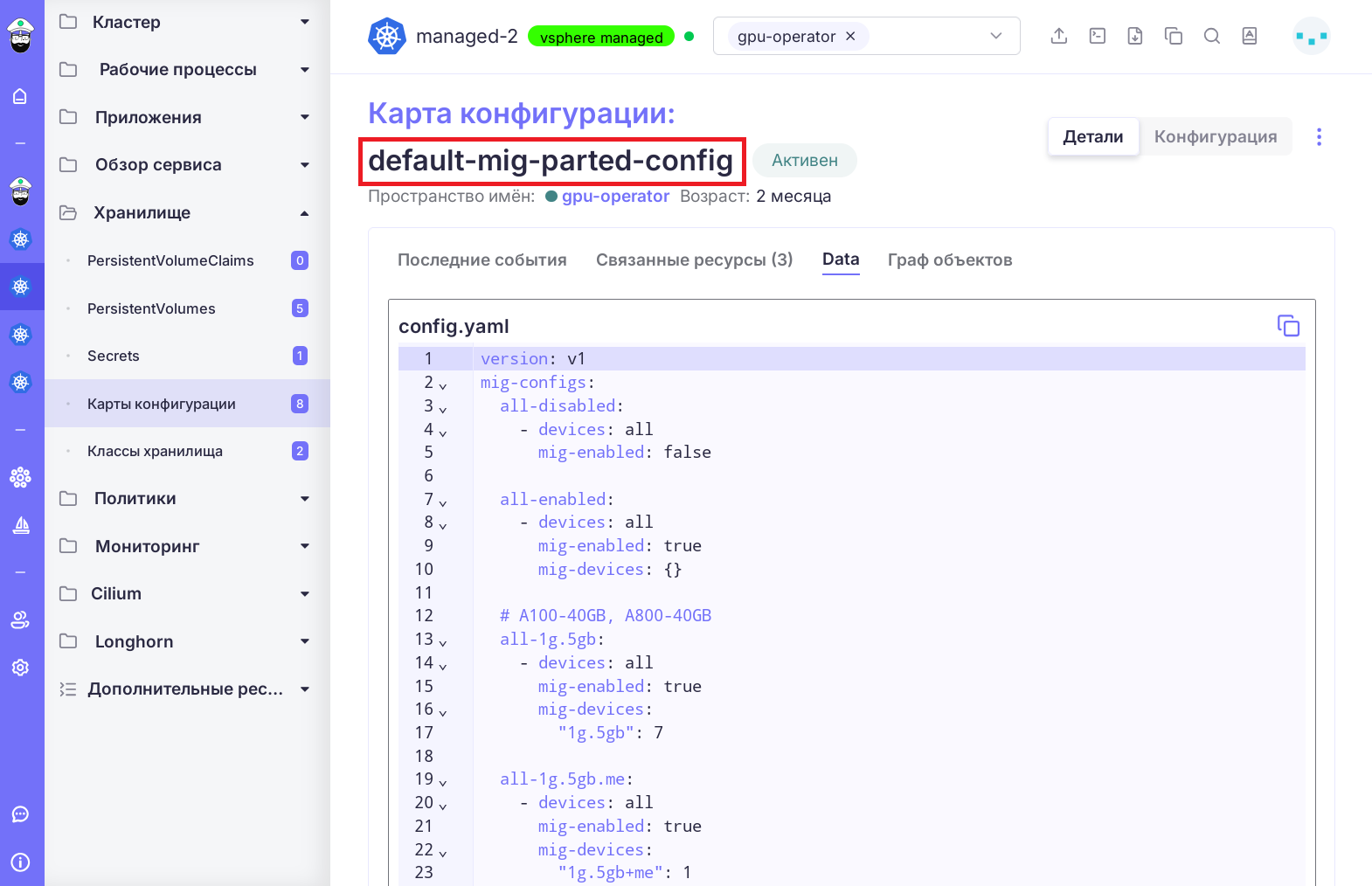Open the flower-shaped cluster management icon
Screen dimensions: 1372x886
tap(20, 477)
